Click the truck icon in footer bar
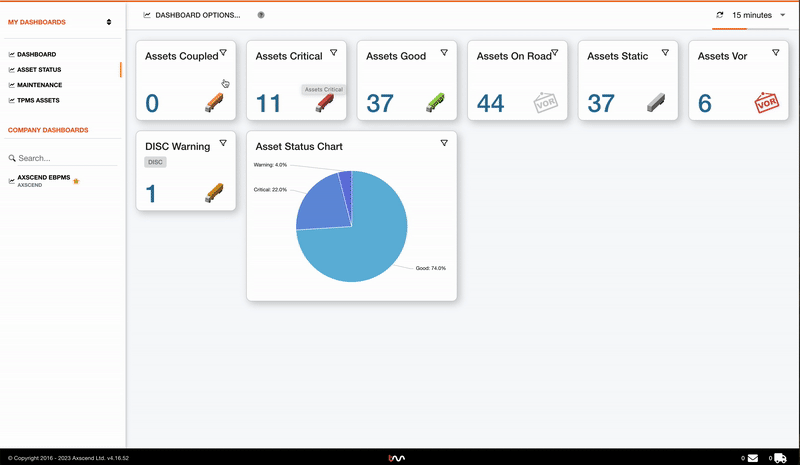This screenshot has width=800, height=465. 780,458
